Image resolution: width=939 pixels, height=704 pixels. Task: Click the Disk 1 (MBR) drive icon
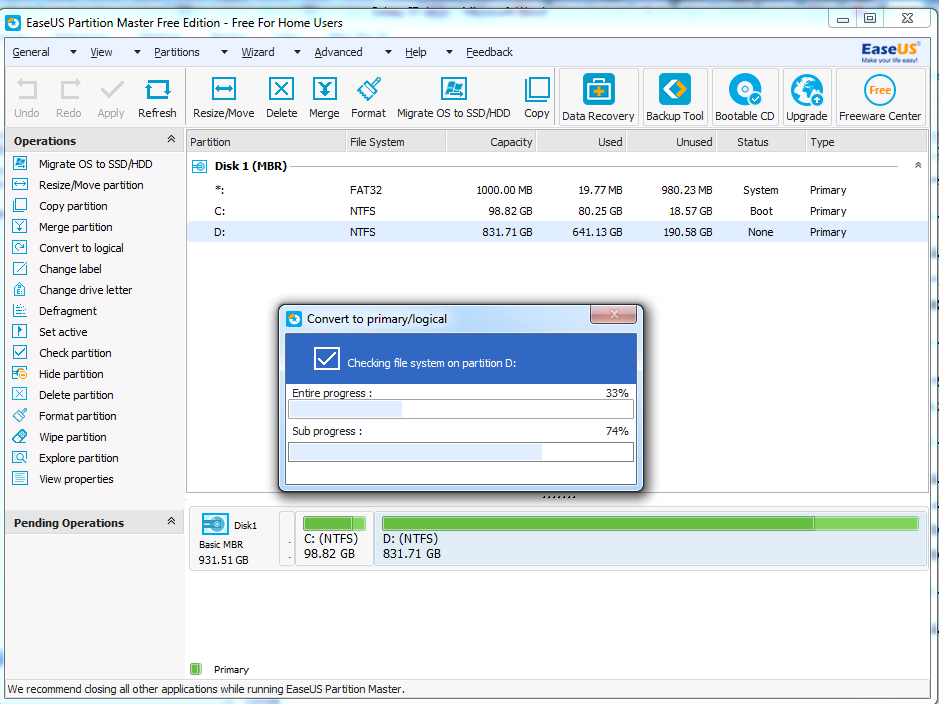[199, 166]
